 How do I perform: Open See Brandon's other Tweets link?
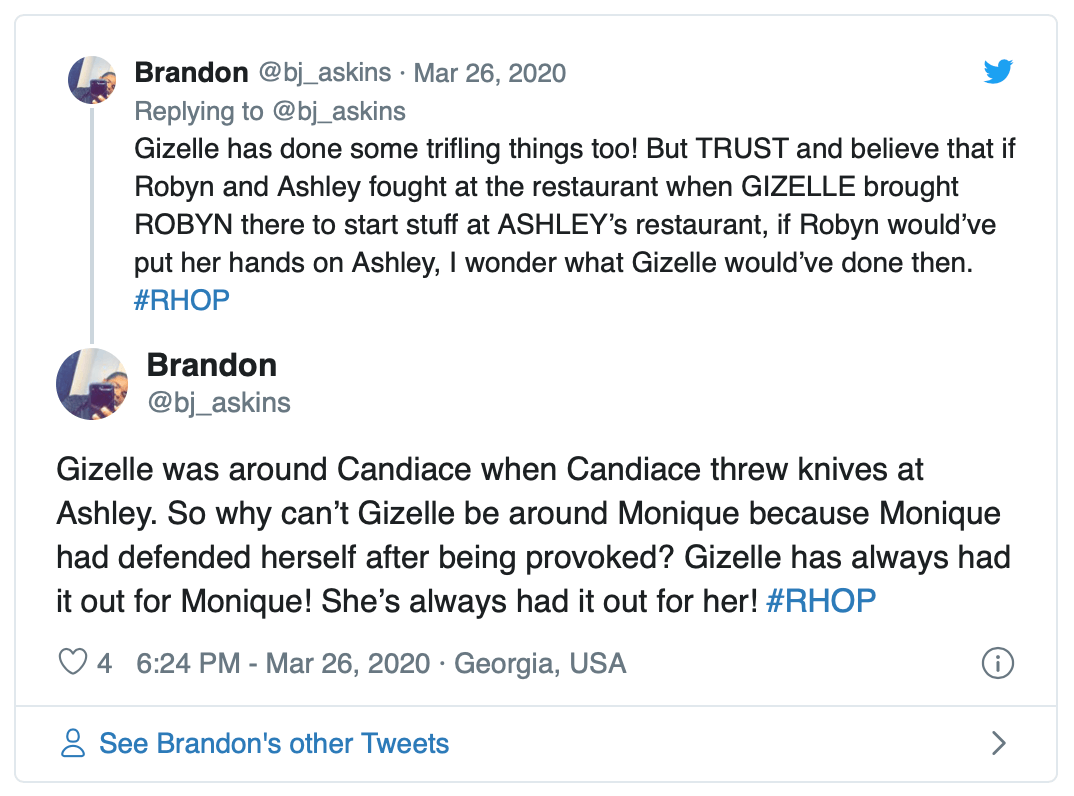point(273,744)
